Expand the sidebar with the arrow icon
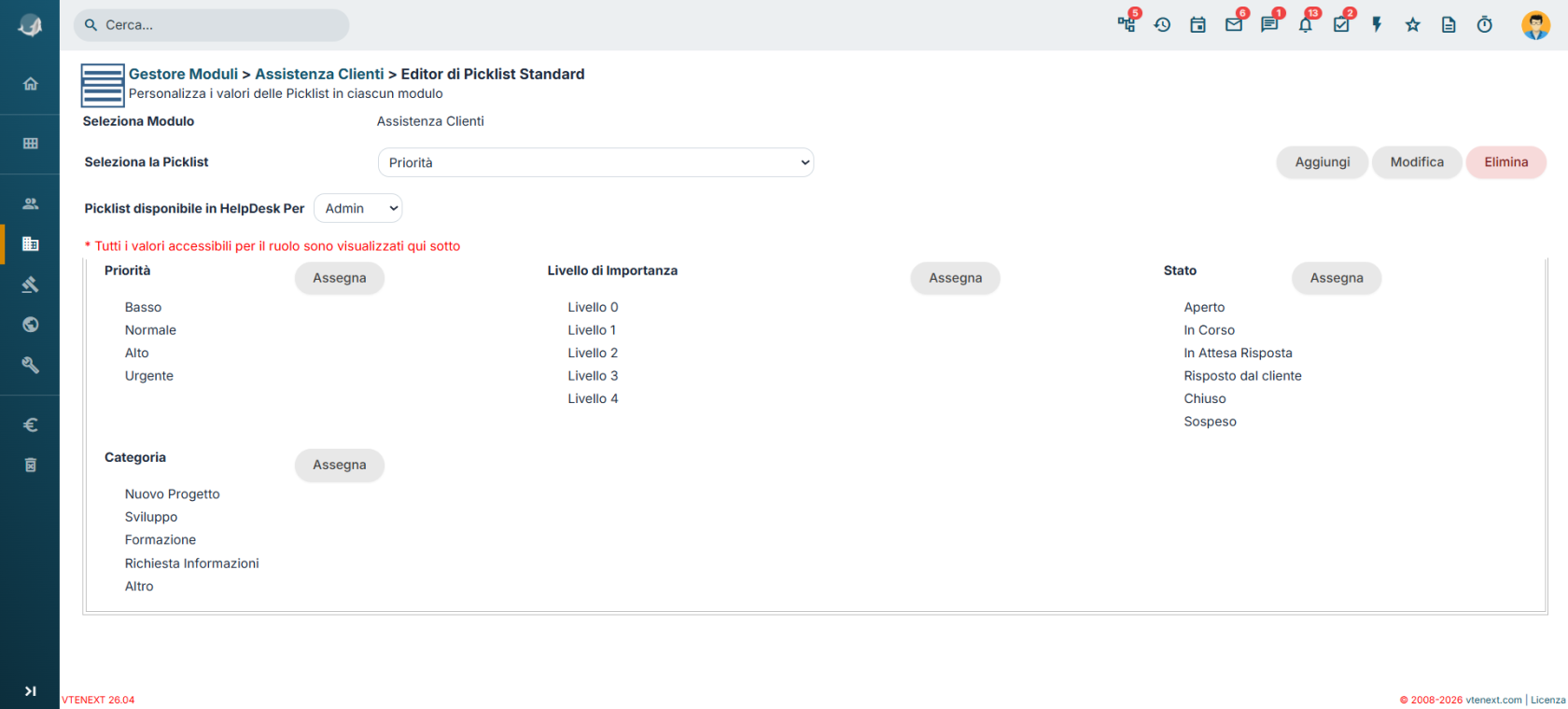The width and height of the screenshot is (1568, 709). 31,691
